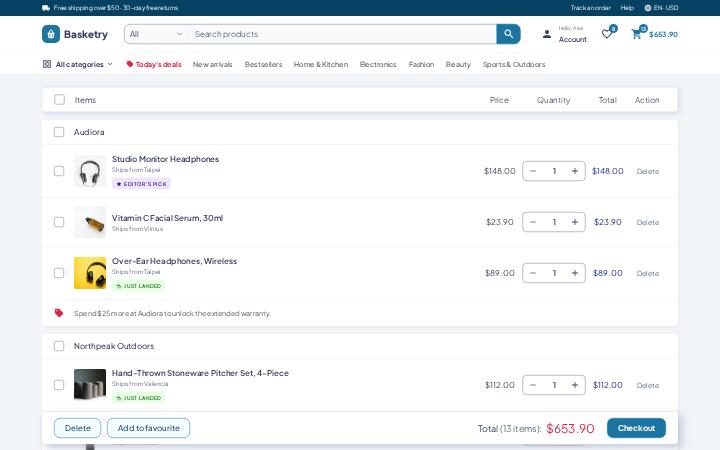Open the Fashion category

coord(421,64)
